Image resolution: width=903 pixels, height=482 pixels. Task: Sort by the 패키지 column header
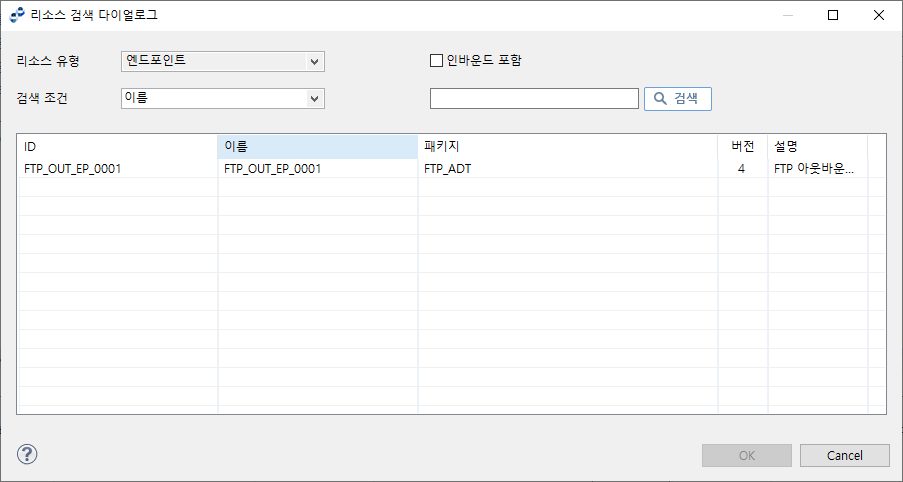click(x=568, y=147)
